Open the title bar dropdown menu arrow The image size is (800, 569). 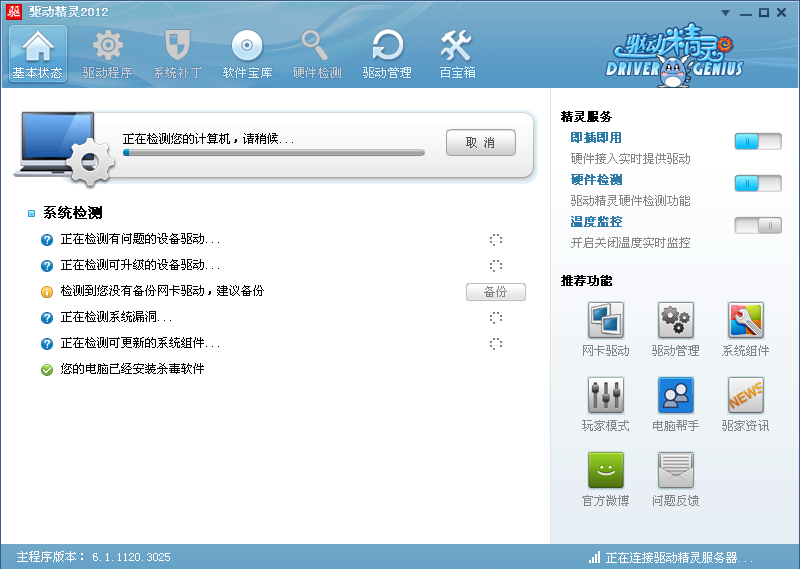(725, 13)
